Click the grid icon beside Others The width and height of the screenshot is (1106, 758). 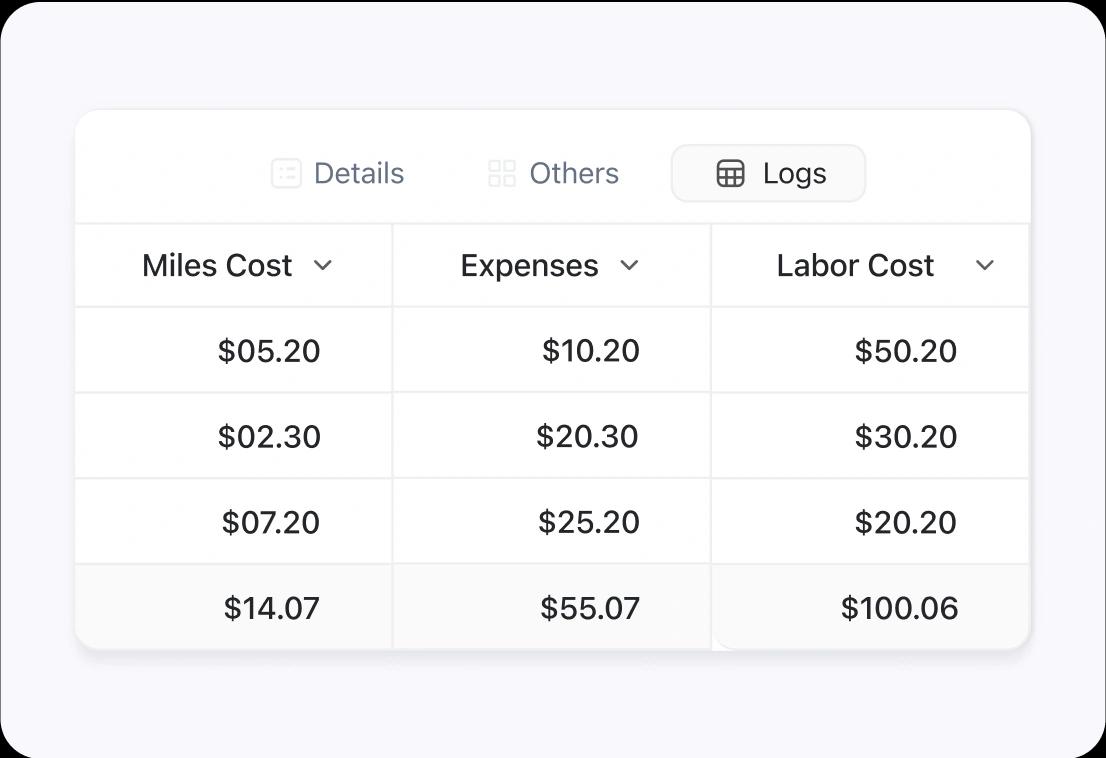click(502, 174)
